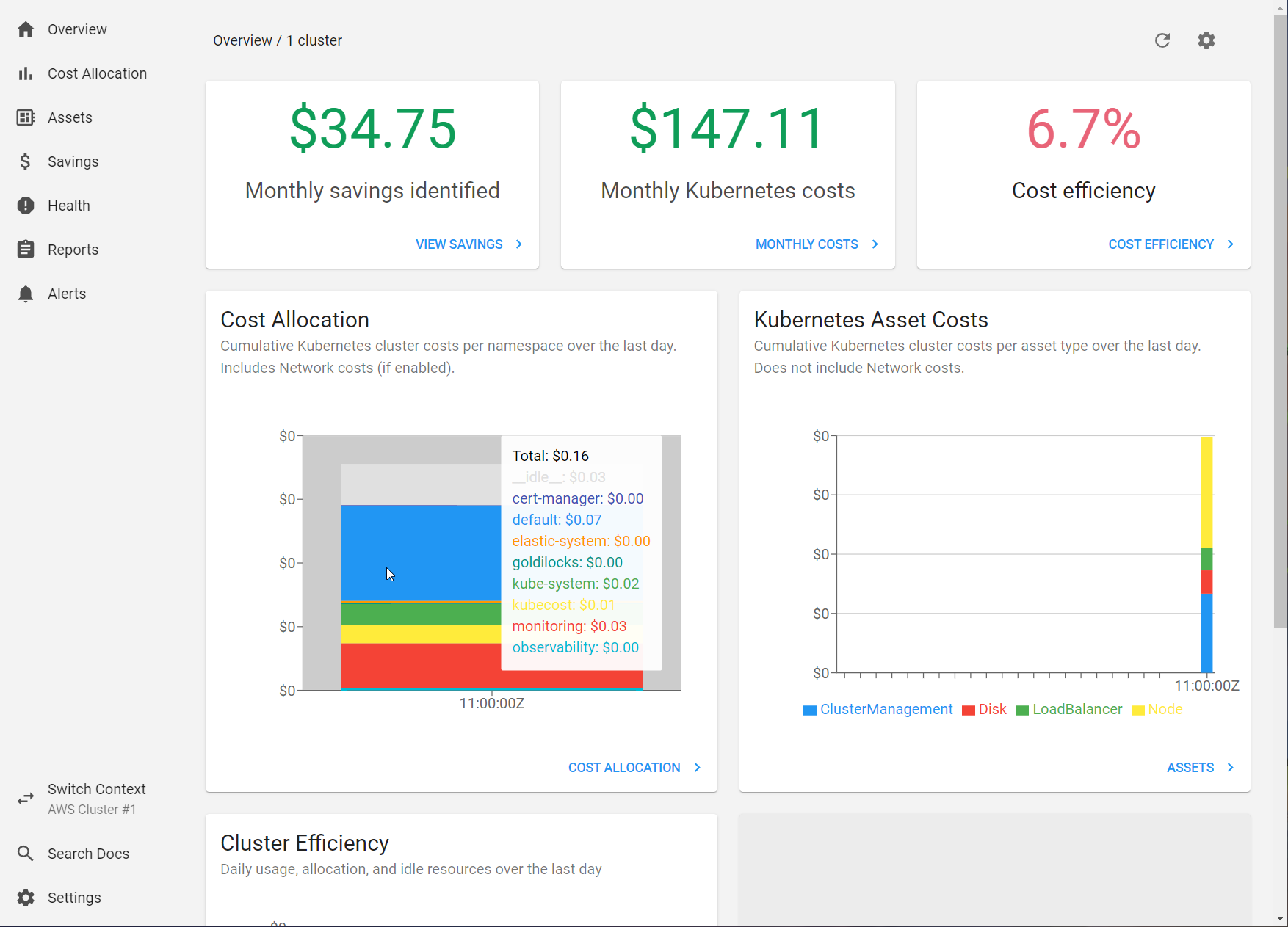This screenshot has width=1288, height=927.
Task: Switch context from AWS Cluster #1
Action: coord(96,799)
